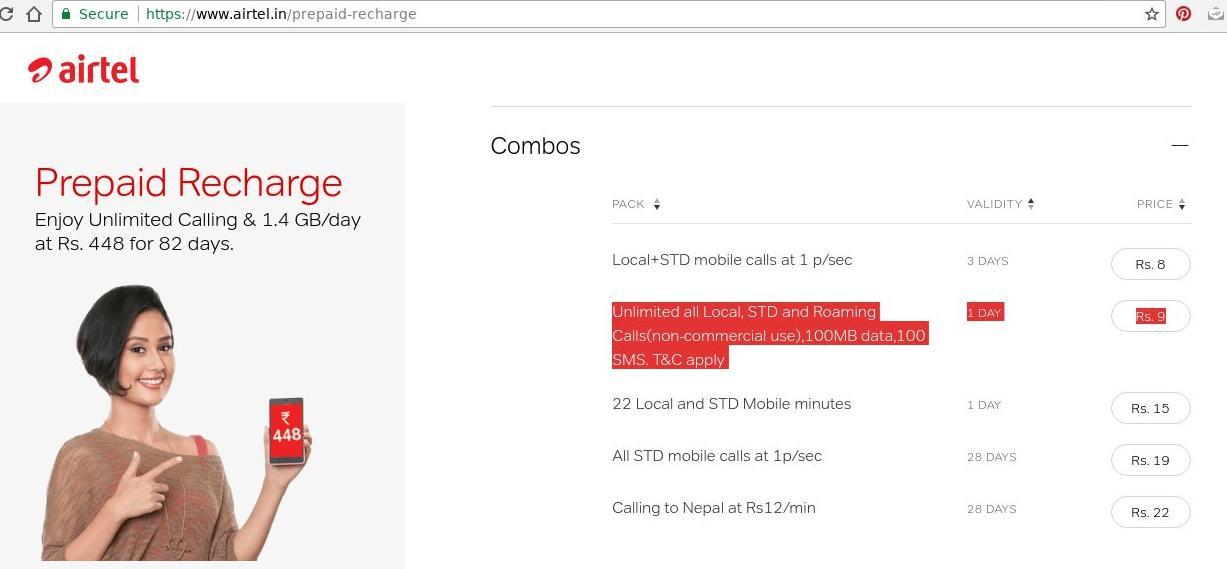Click the highlighted 'Unlimited all Local, STD' pack description
1227x569 pixels.
click(769, 335)
